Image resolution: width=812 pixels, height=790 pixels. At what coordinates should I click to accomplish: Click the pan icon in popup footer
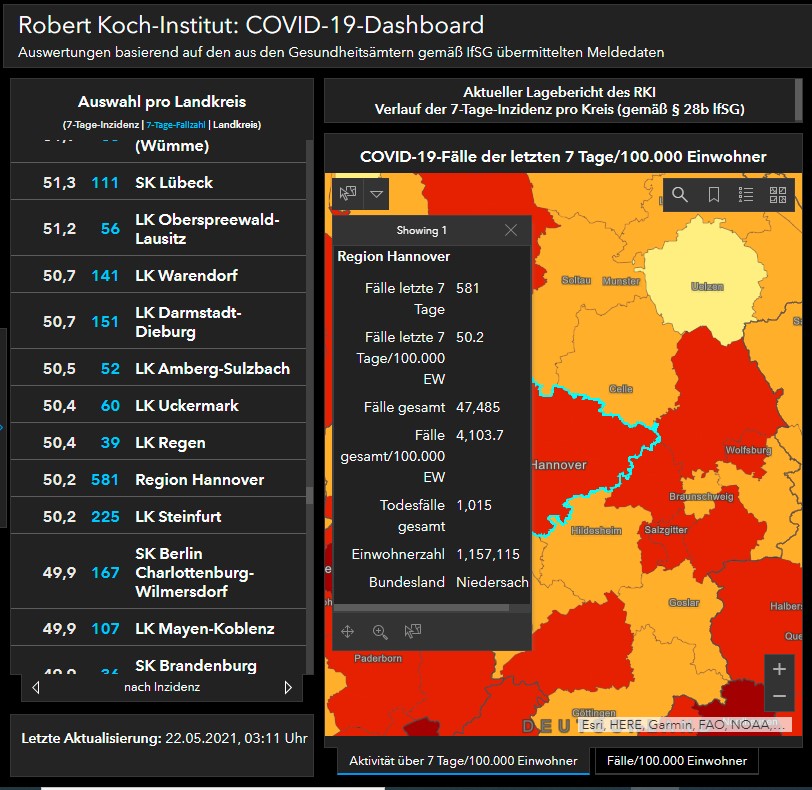(348, 631)
